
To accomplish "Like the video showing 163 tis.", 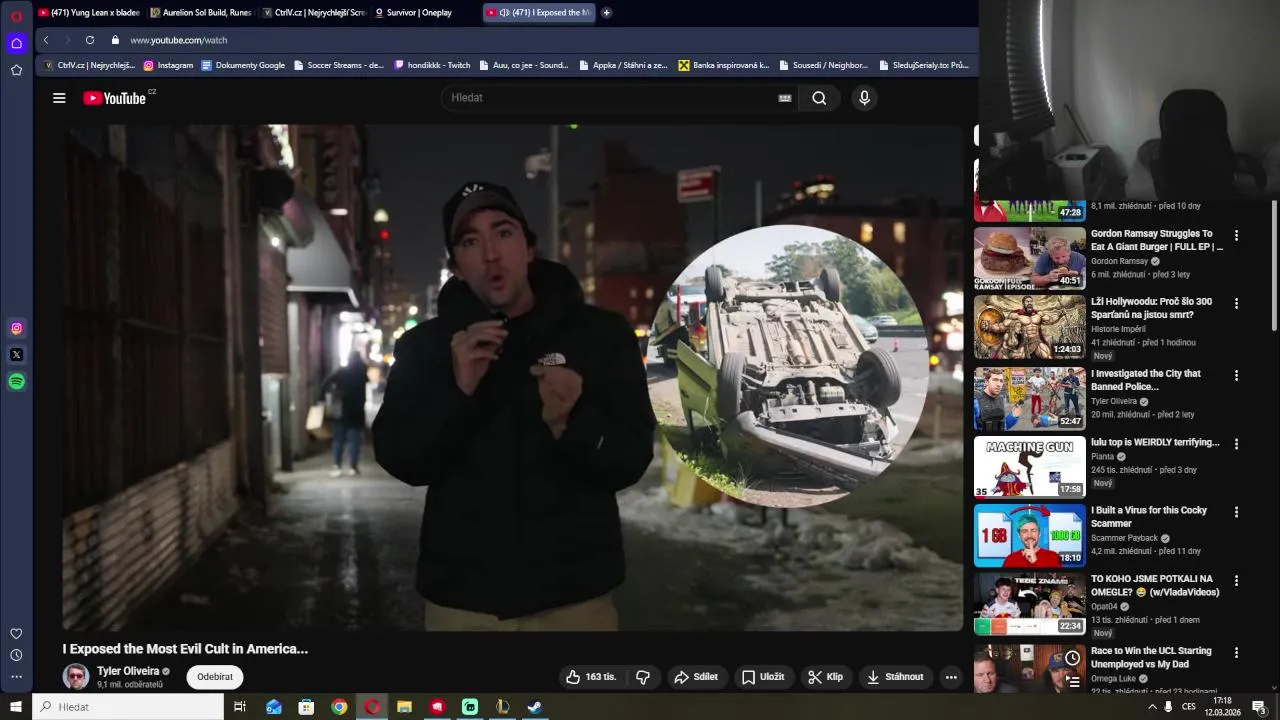I will pos(591,677).
